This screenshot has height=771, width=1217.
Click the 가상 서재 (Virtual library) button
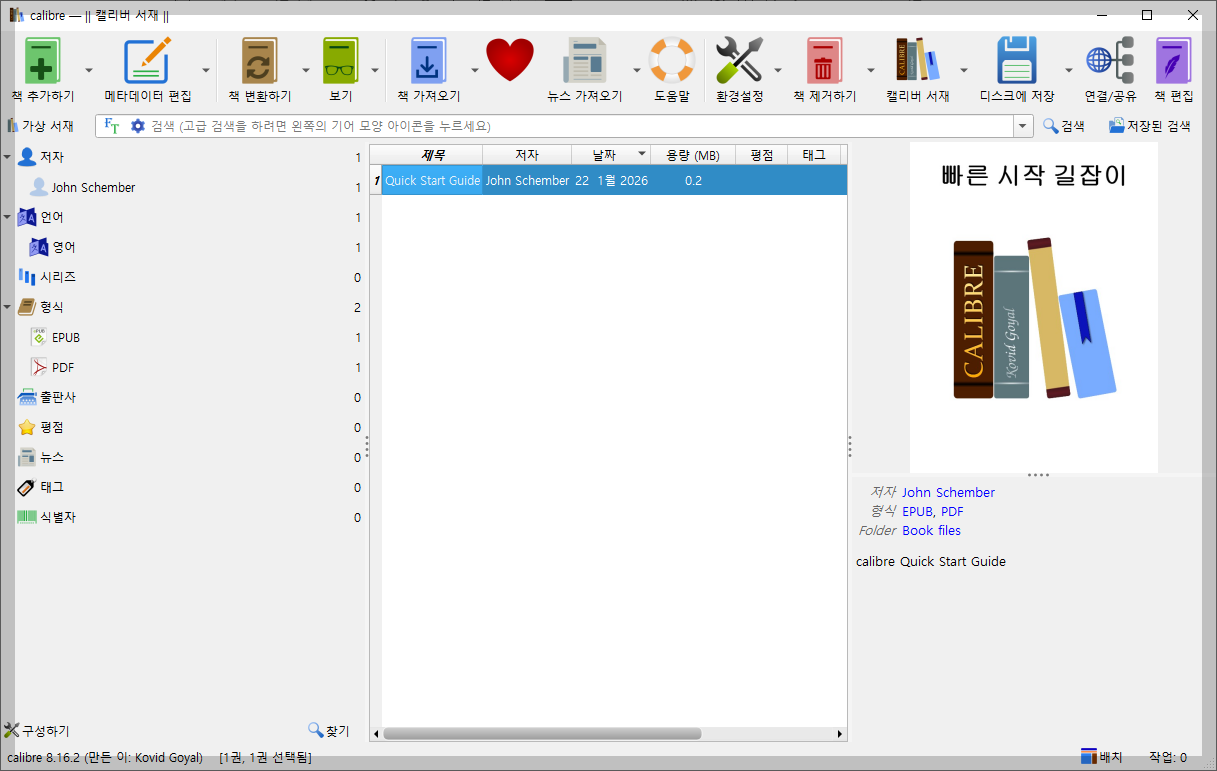tap(40, 126)
